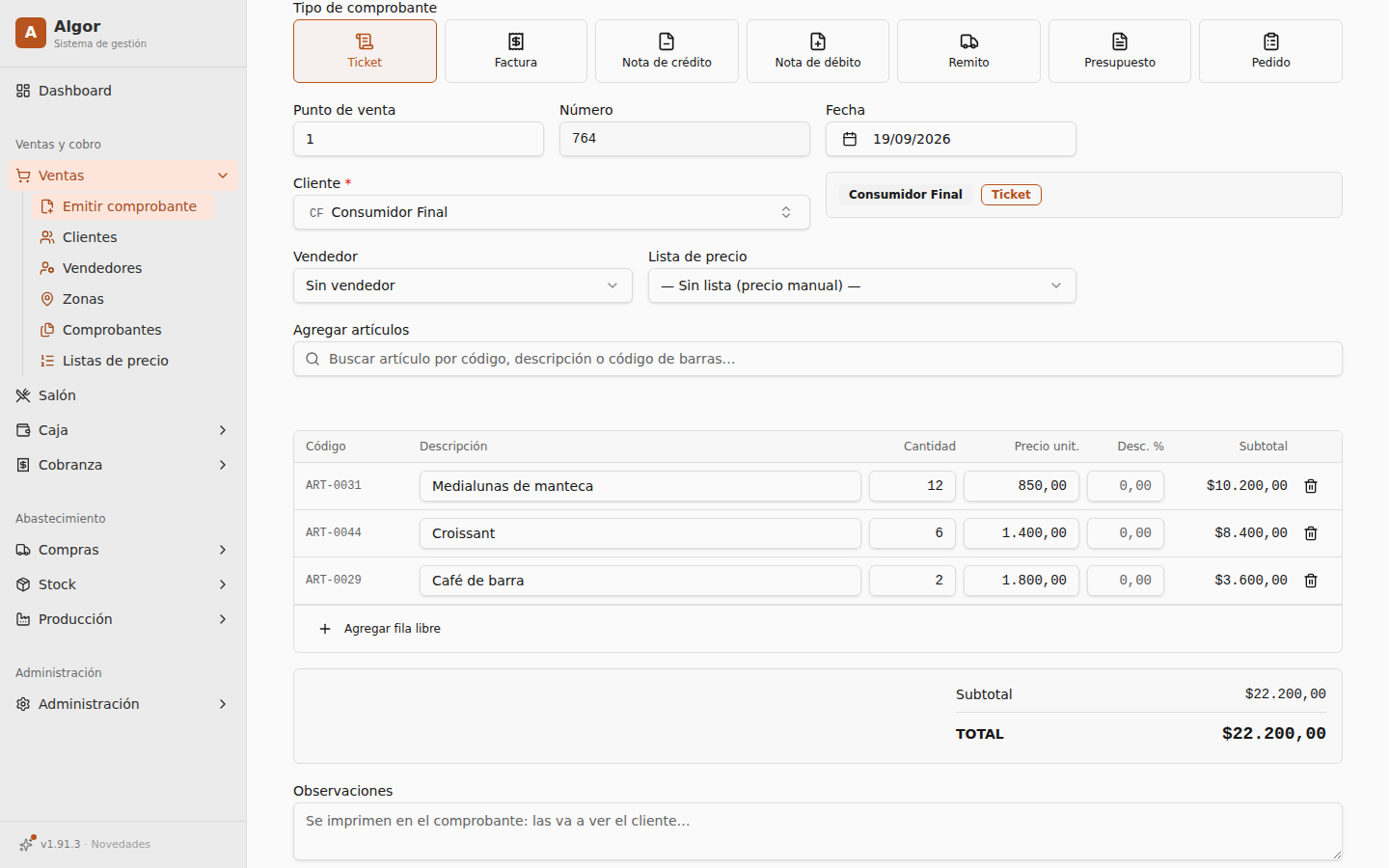Select Nota de crédito type

tap(667, 51)
